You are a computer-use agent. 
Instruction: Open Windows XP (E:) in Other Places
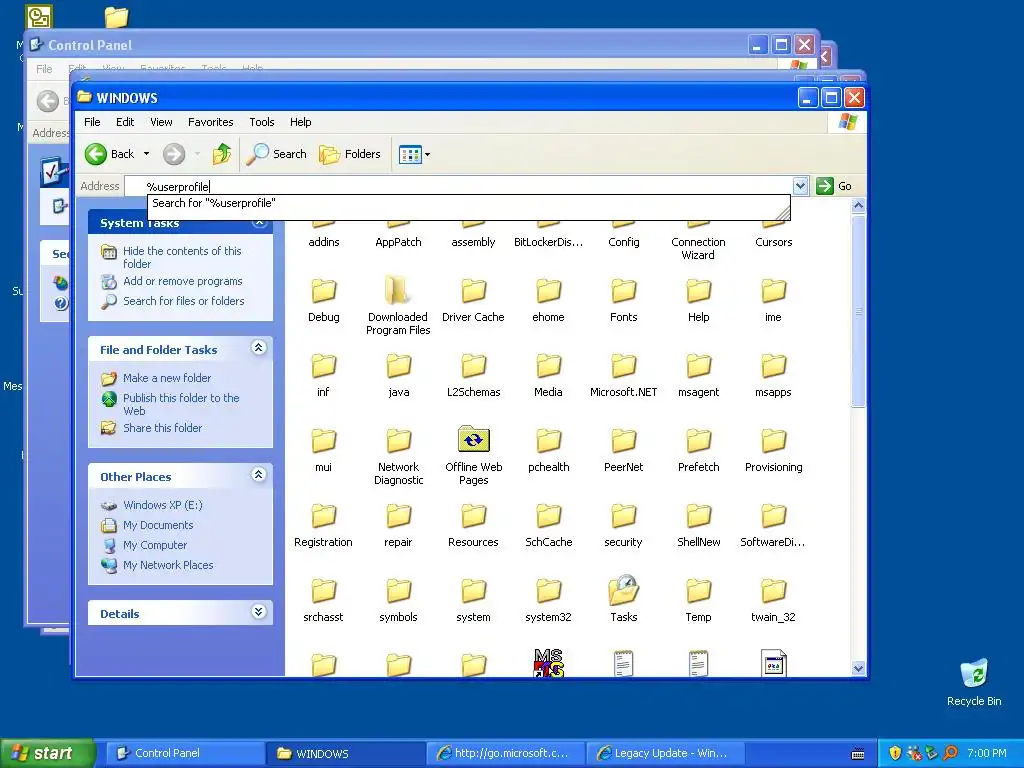point(163,505)
